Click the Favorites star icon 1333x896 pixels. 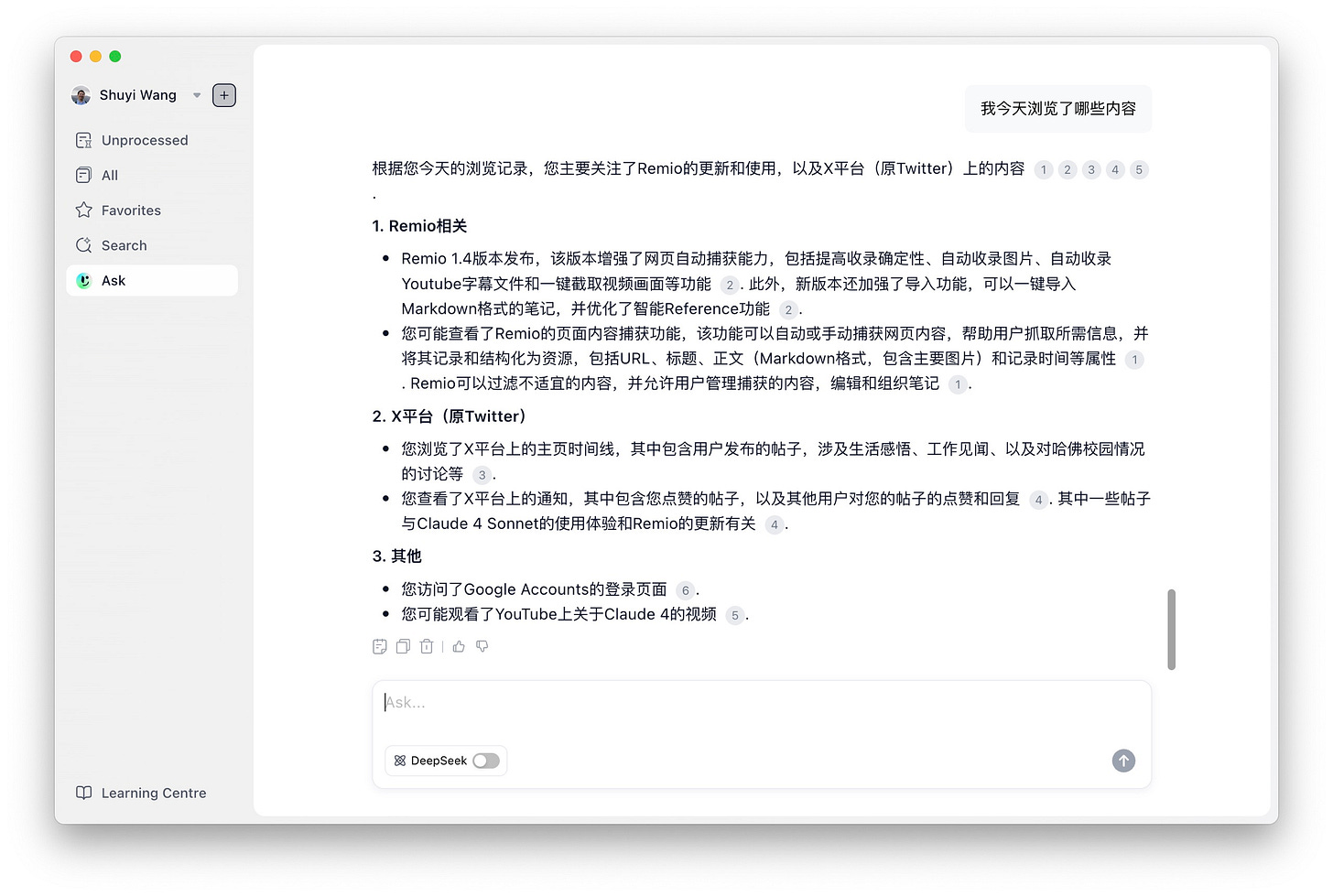tap(83, 210)
